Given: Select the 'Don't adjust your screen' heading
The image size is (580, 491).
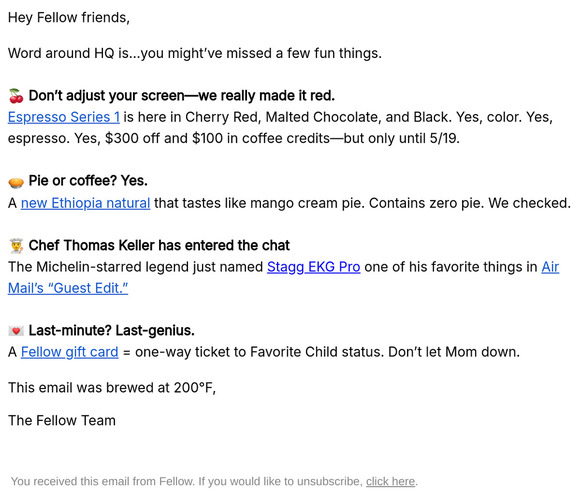Looking at the screenshot, I should coord(182,96).
